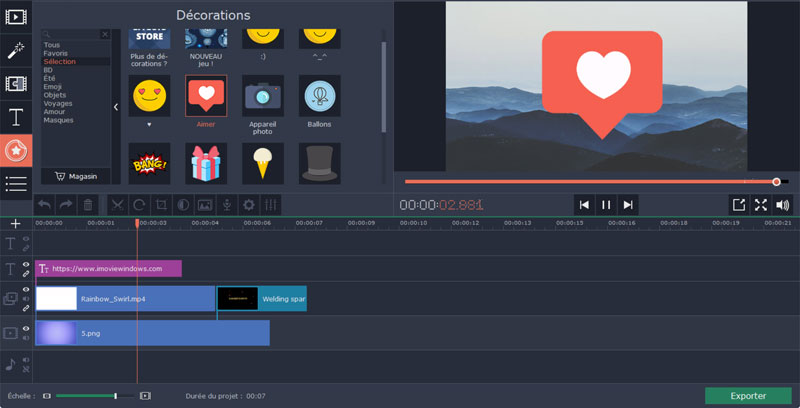Open Color adjustments half-circle icon
This screenshot has width=800, height=408.
(x=183, y=205)
